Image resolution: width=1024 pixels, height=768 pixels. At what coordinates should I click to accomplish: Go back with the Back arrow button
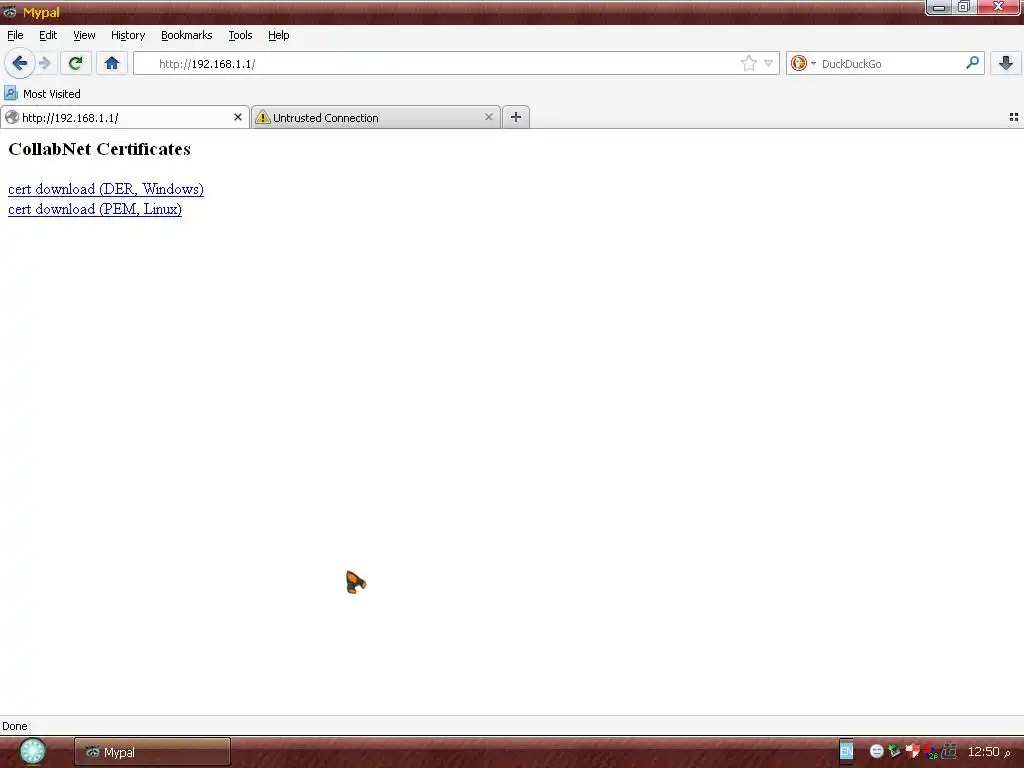point(20,63)
